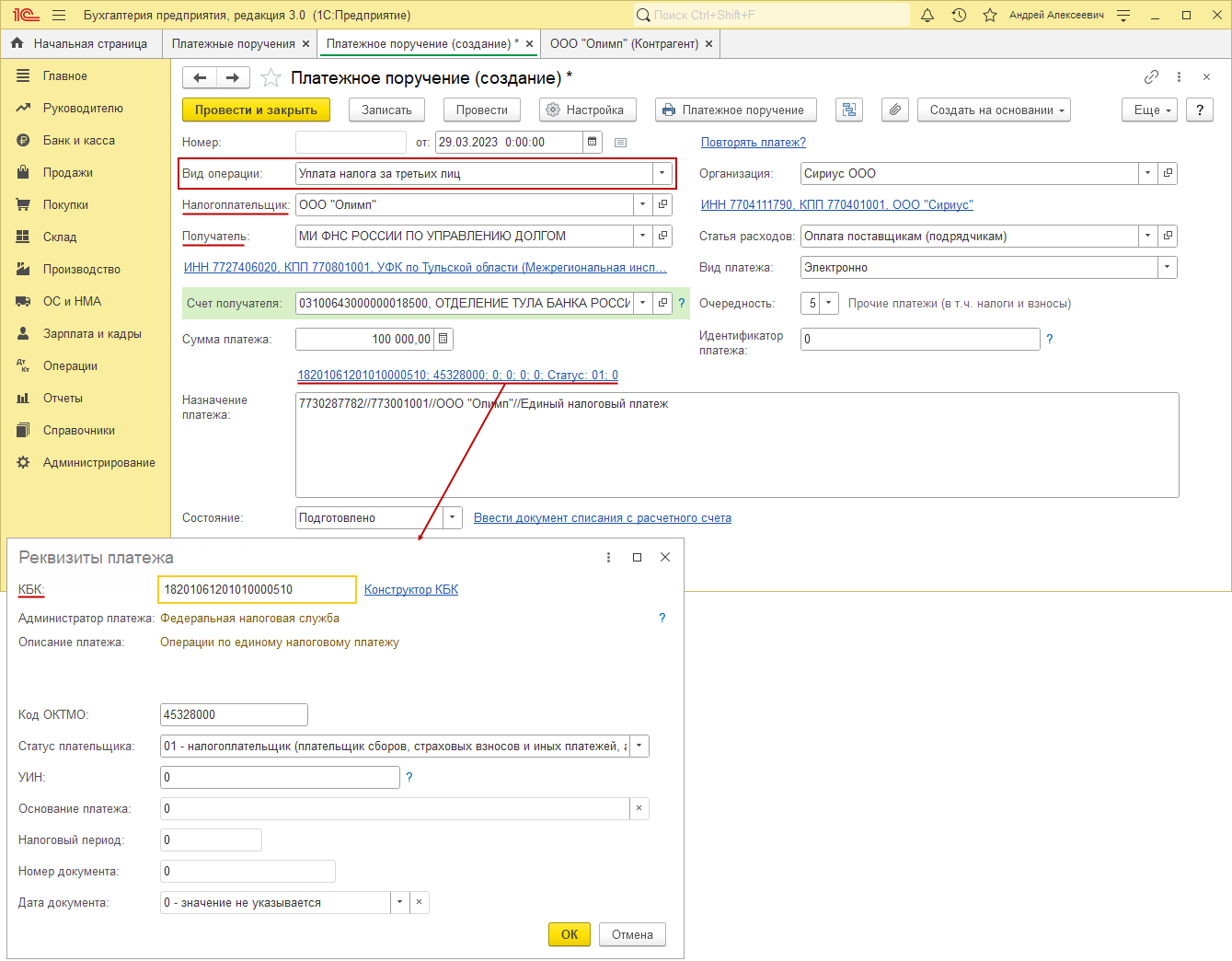Click the calendar icon next to date field
Screen dimensions: 1232x961
click(x=593, y=142)
